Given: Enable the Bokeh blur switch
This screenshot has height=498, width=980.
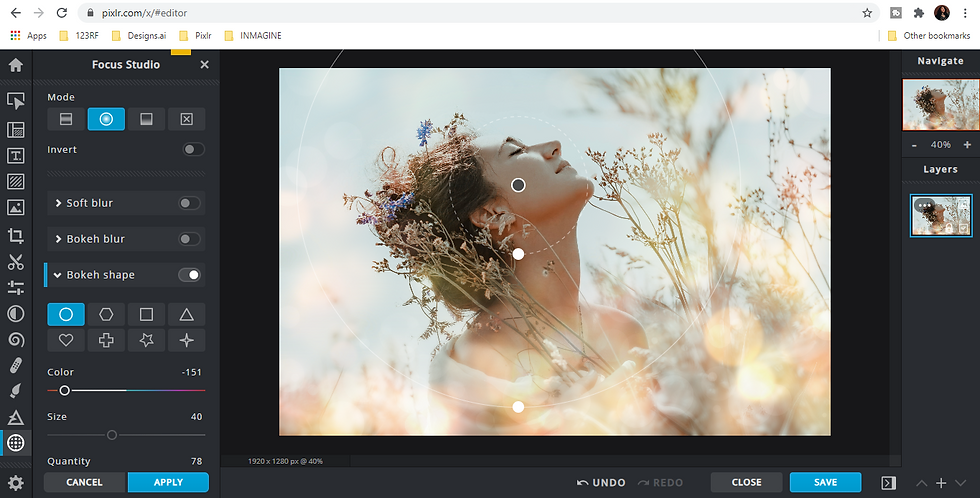Looking at the screenshot, I should tap(189, 239).
